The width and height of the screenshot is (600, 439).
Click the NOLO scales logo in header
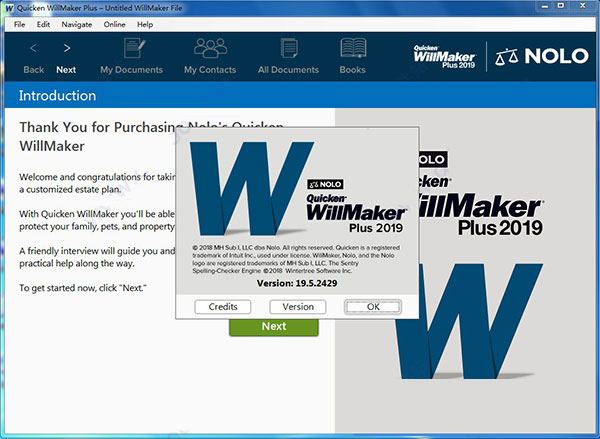(542, 56)
